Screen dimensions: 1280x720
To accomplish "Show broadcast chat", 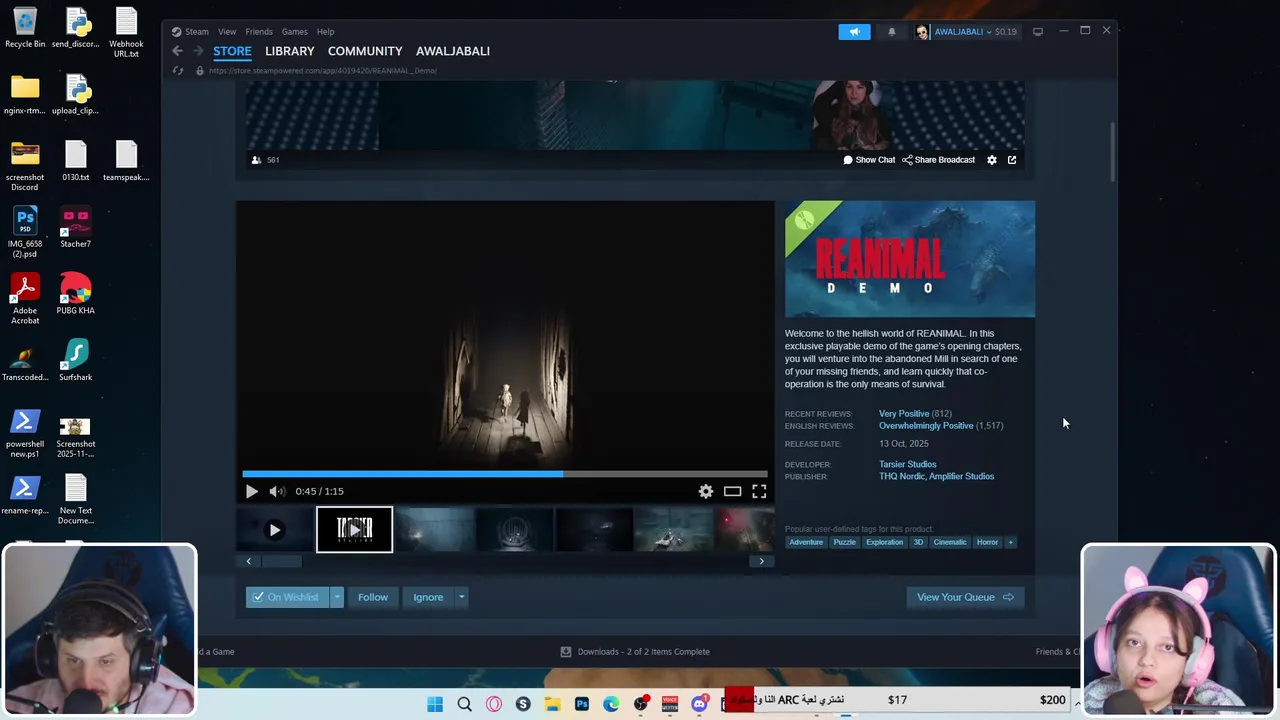I will click(869, 160).
